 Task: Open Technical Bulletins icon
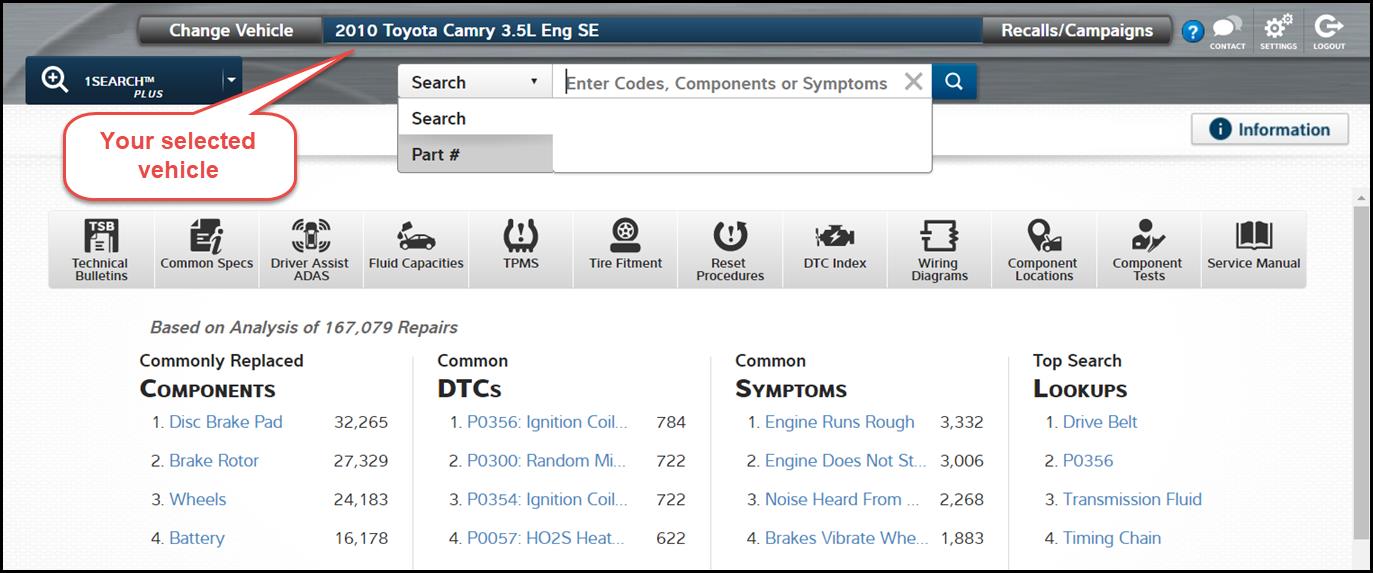pos(100,249)
